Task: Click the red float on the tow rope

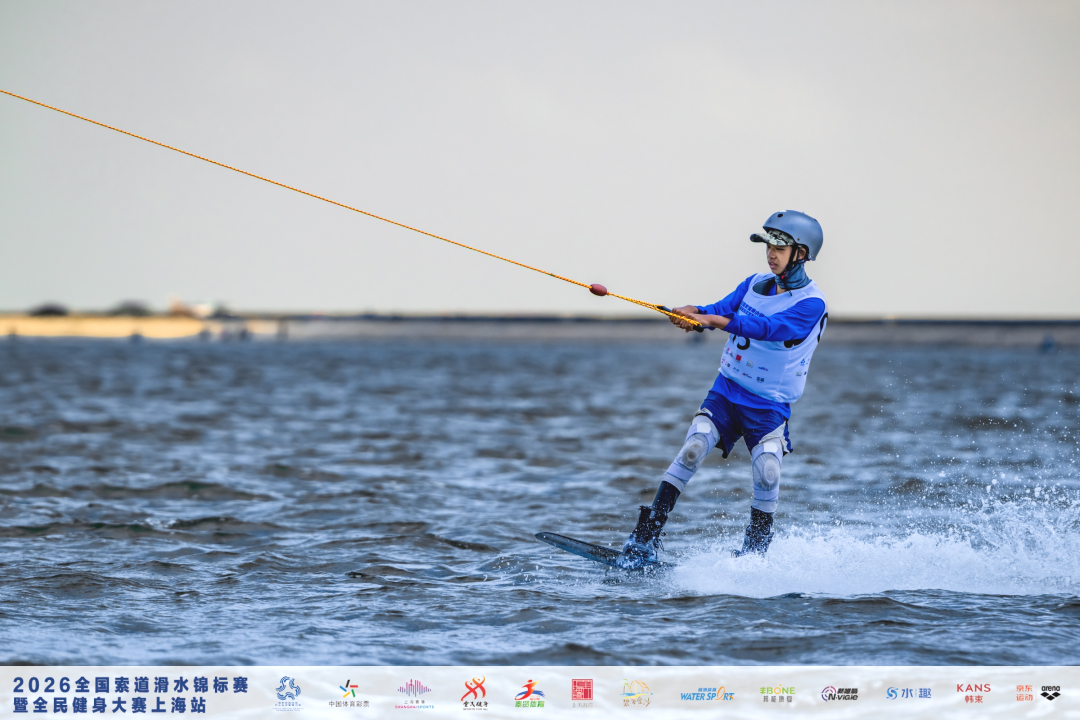Action: point(598,289)
